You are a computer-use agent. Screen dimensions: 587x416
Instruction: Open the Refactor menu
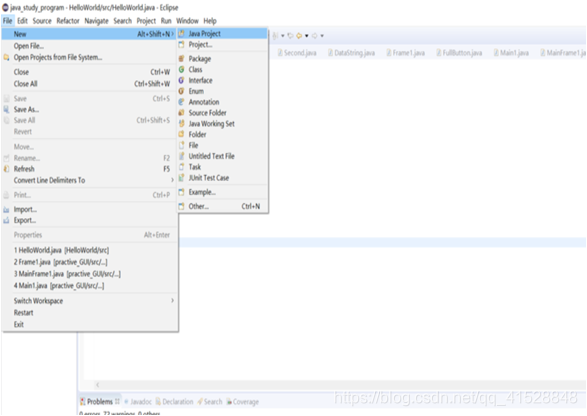pos(68,21)
